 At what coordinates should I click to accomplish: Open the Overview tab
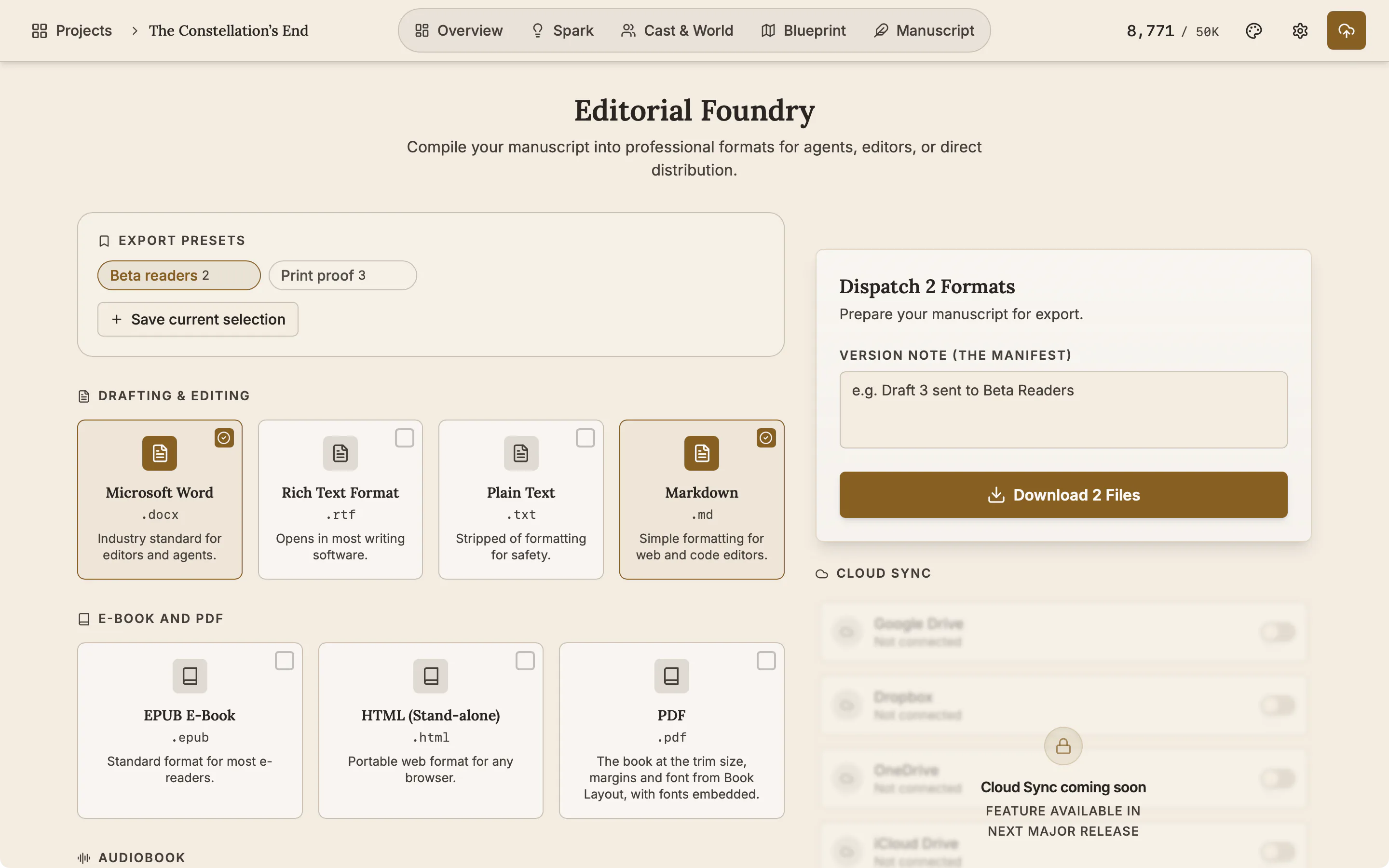click(x=459, y=30)
